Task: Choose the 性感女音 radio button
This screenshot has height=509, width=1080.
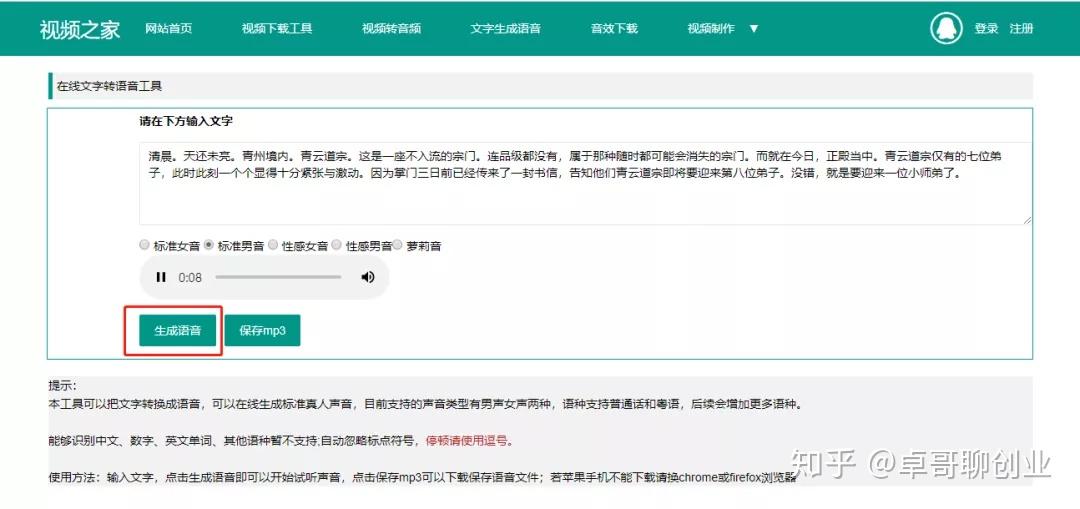Action: pyautogui.click(x=273, y=245)
